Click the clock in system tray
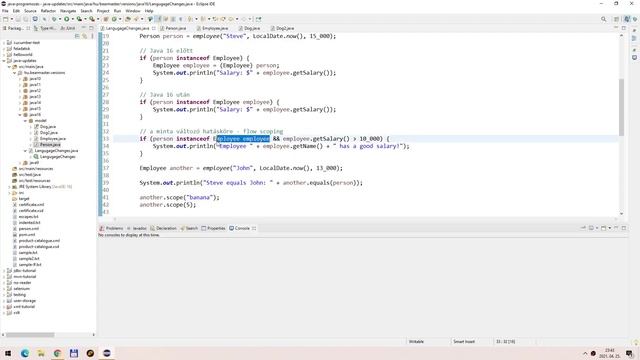This screenshot has height=360, width=640. pos(609,353)
